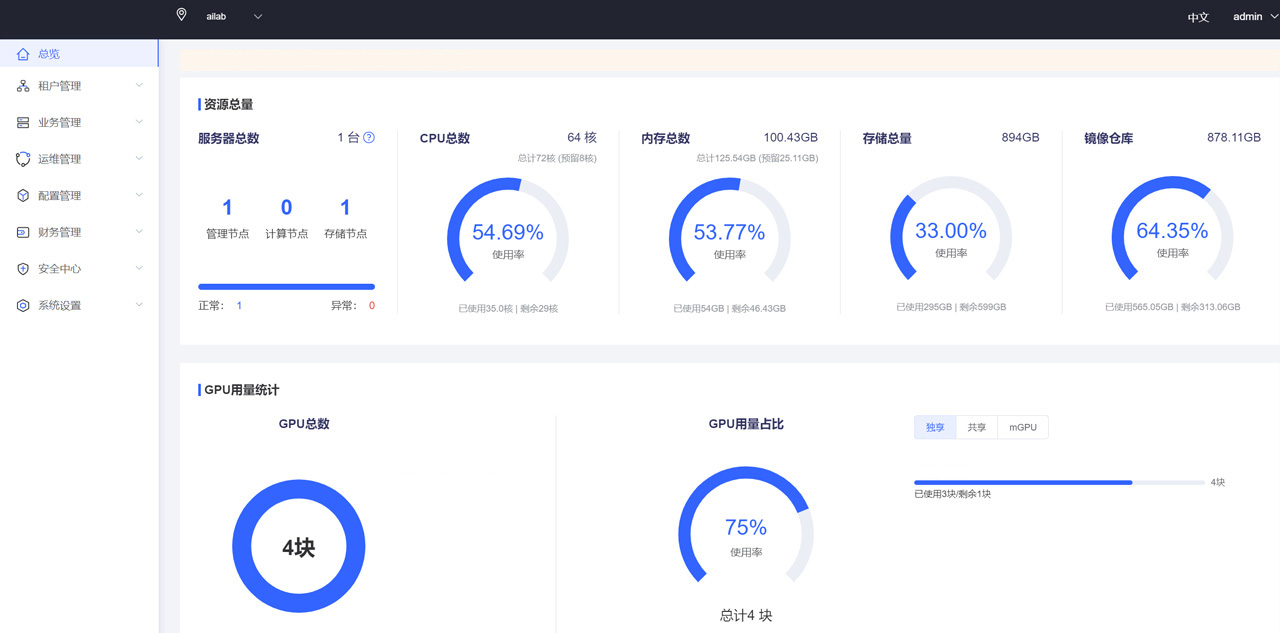Click the 运维管理 icon
Viewport: 1280px width, 633px height.
point(23,159)
